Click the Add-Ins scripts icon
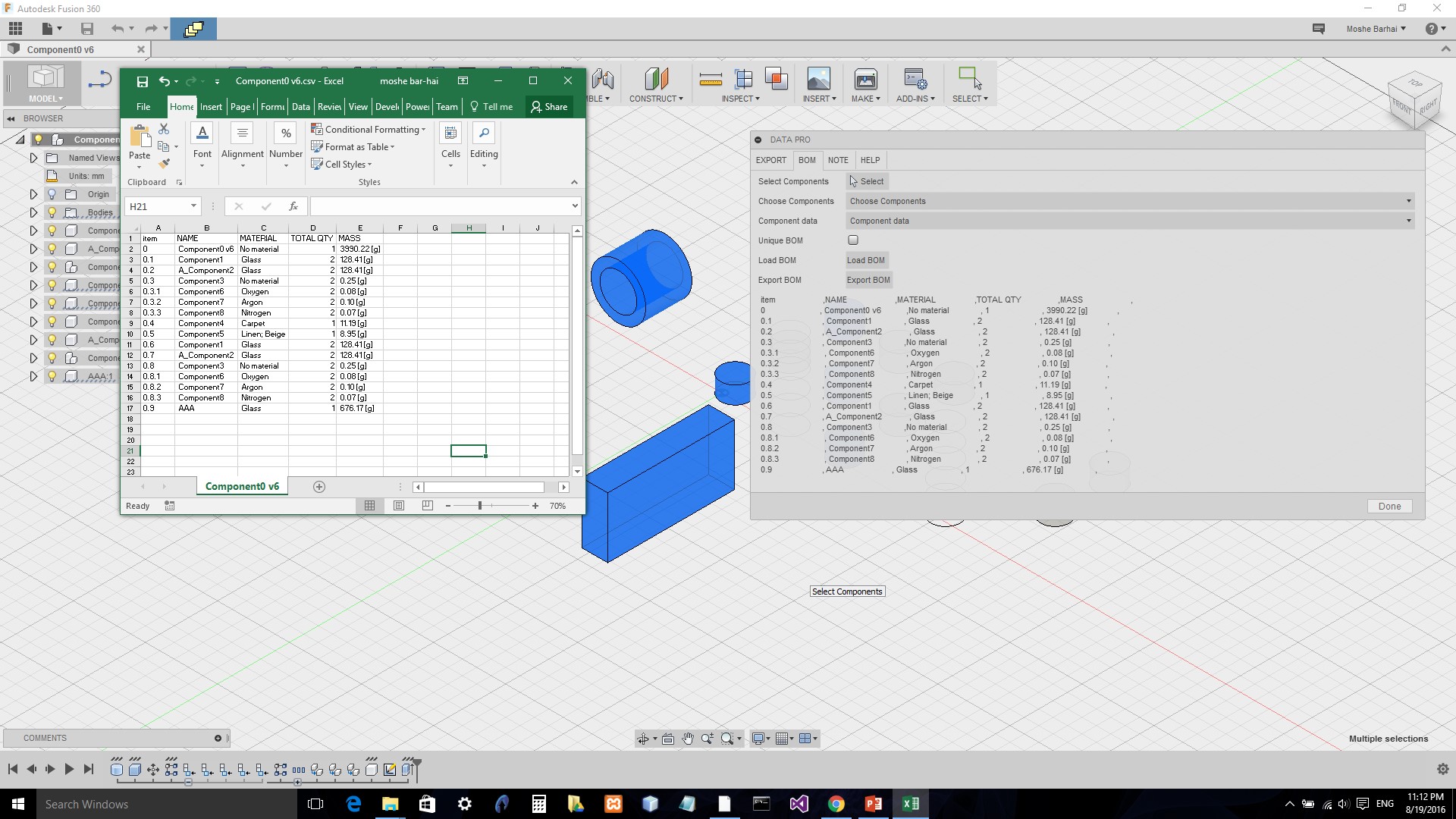This screenshot has width=1456, height=819. [x=915, y=79]
